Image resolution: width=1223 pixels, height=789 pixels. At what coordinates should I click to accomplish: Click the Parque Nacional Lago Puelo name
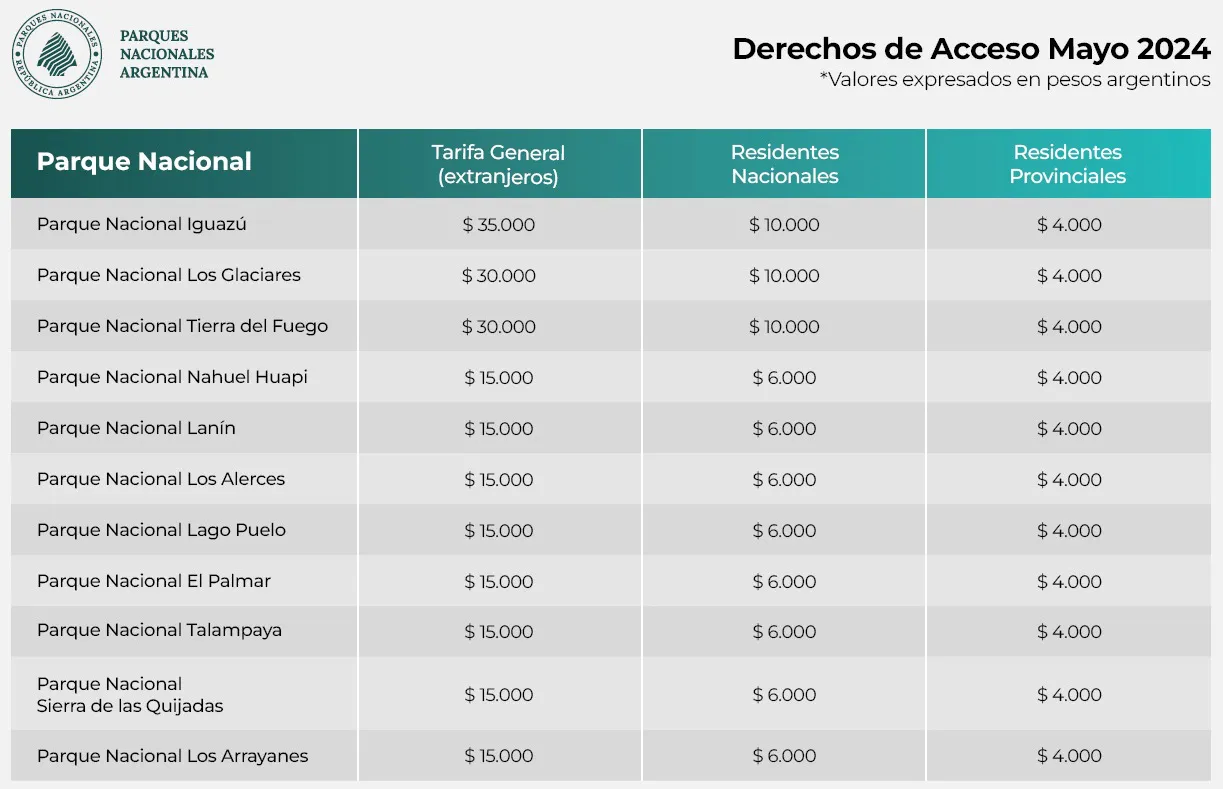tap(161, 530)
